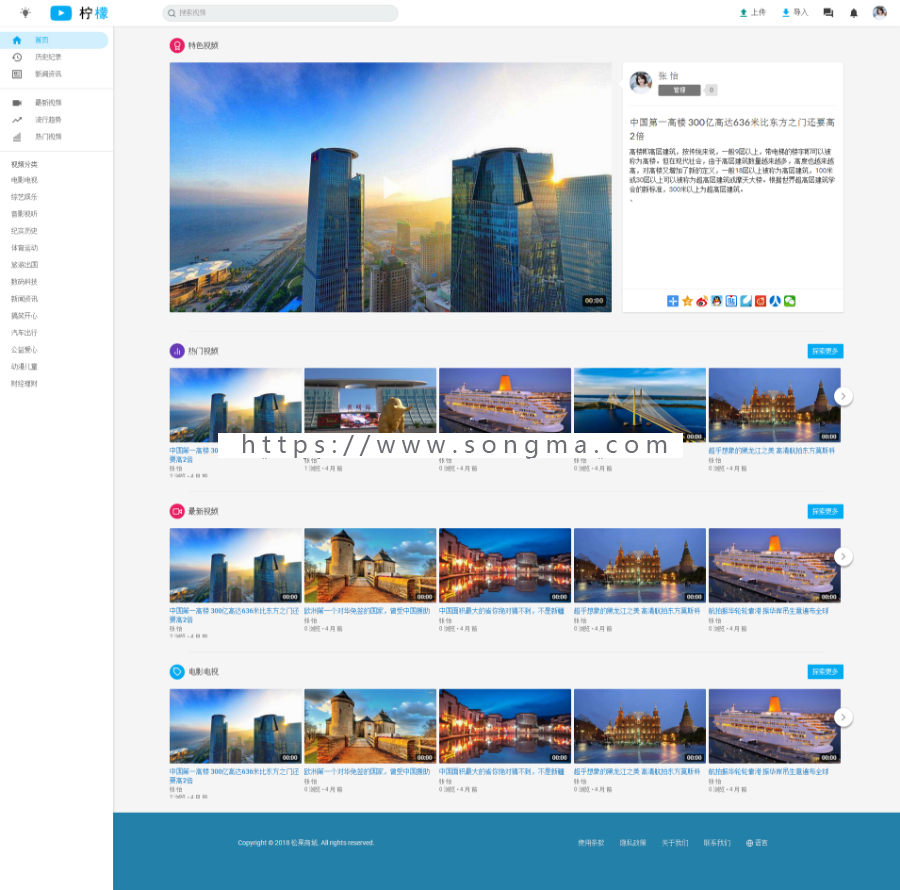Click 探索更多 in 热门视频 section

point(825,351)
